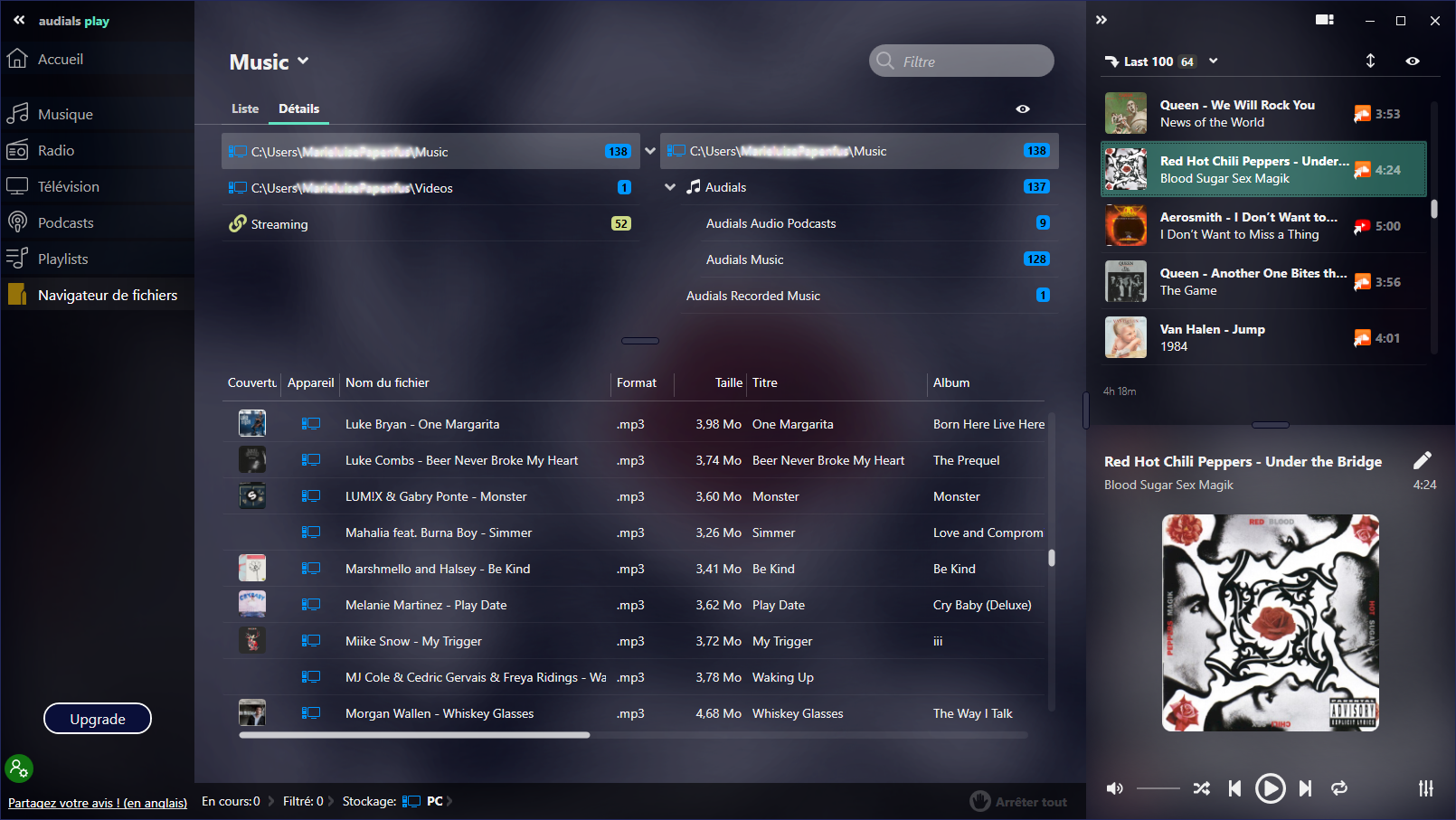This screenshot has width=1456, height=820.
Task: Select Audials Audio Podcasts folder
Action: pyautogui.click(x=771, y=223)
